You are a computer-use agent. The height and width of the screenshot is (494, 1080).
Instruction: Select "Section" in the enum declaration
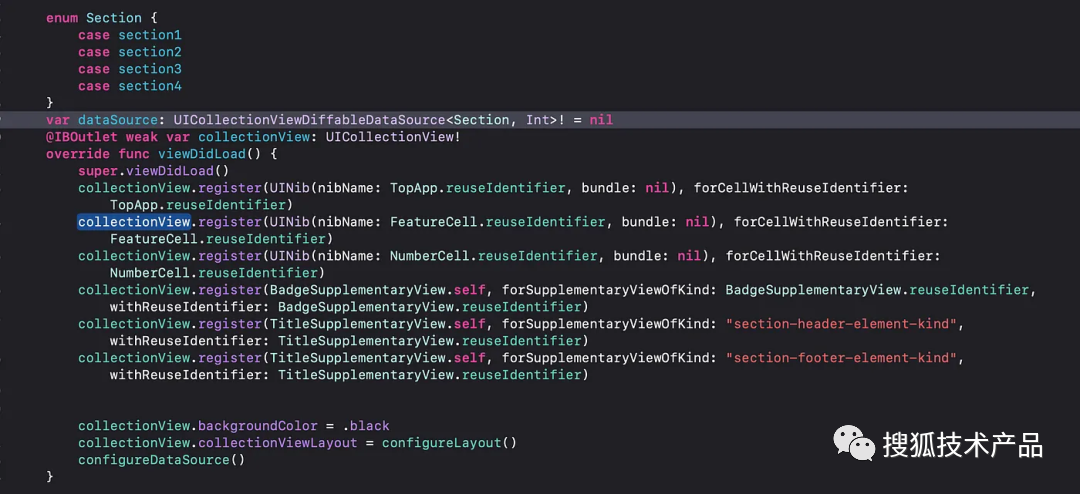coord(114,18)
